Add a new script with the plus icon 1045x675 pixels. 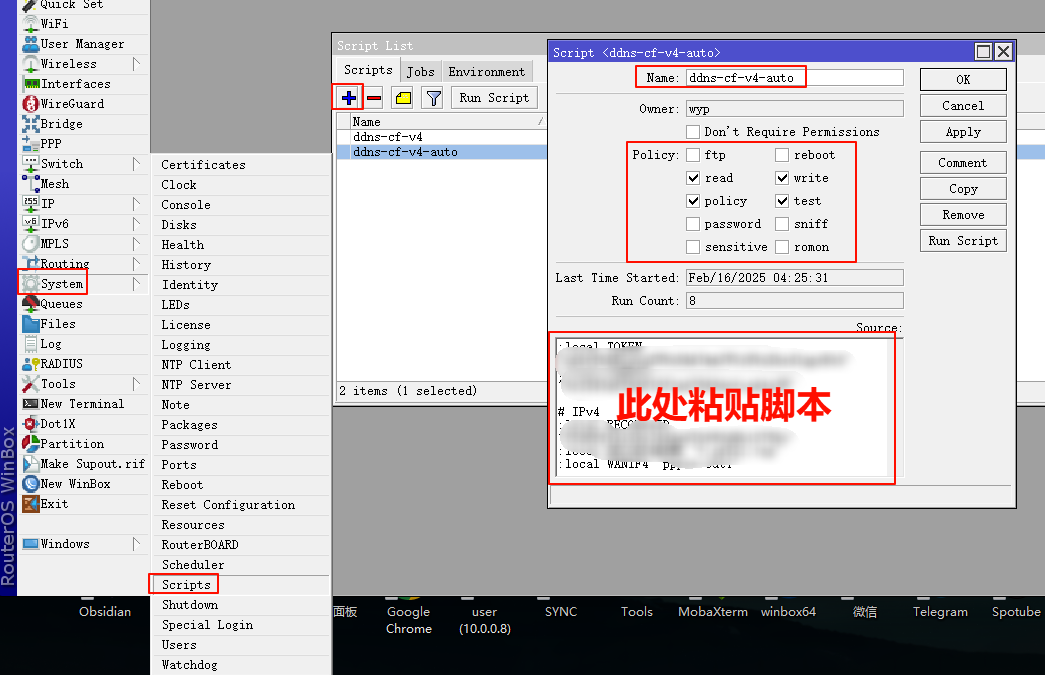[349, 98]
